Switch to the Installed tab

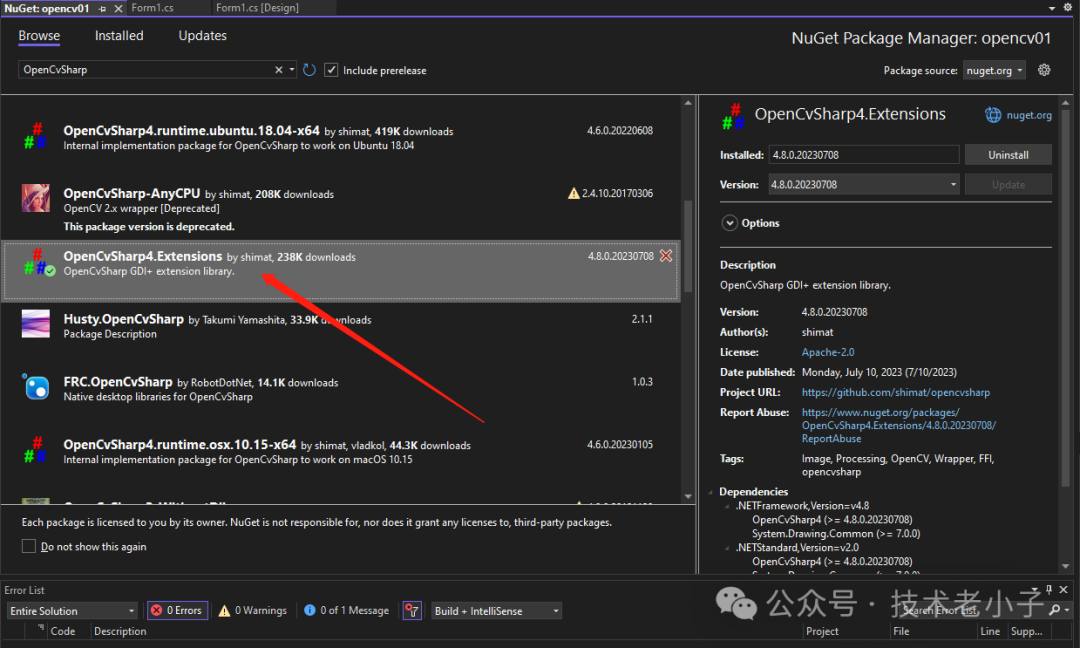click(x=119, y=36)
